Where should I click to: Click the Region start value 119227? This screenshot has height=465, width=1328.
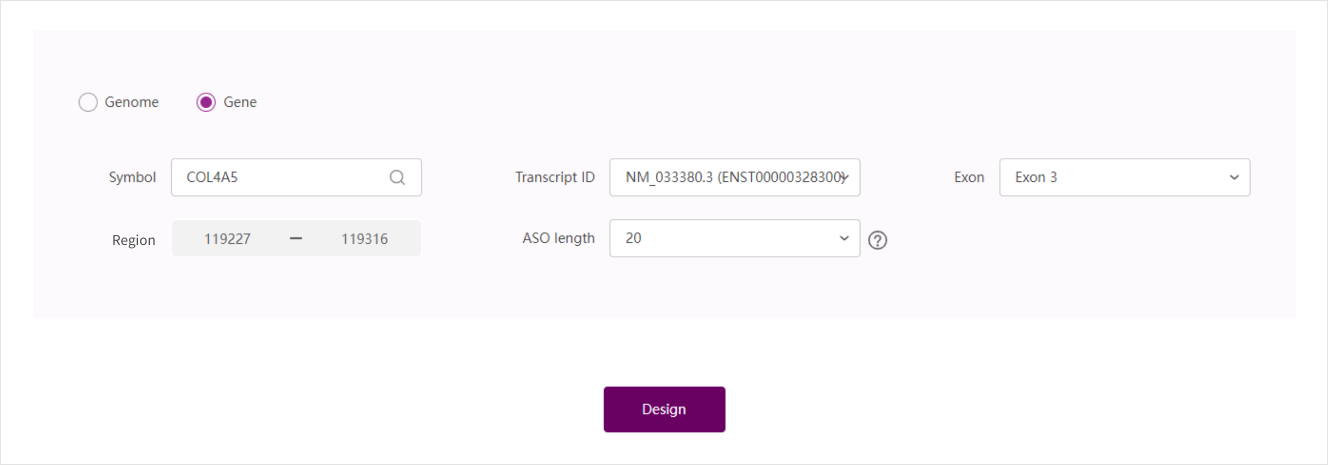tap(227, 239)
